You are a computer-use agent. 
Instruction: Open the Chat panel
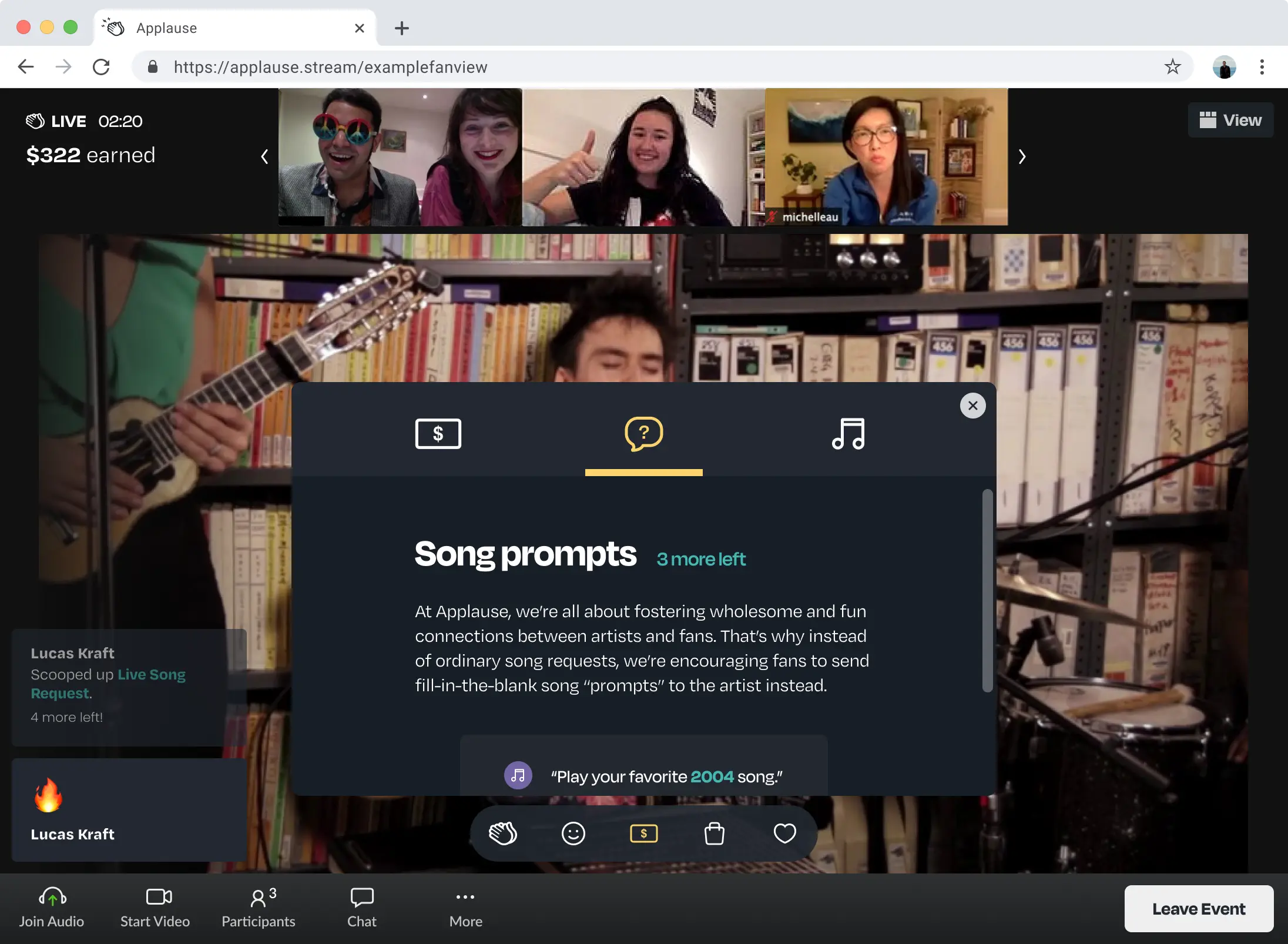361,908
